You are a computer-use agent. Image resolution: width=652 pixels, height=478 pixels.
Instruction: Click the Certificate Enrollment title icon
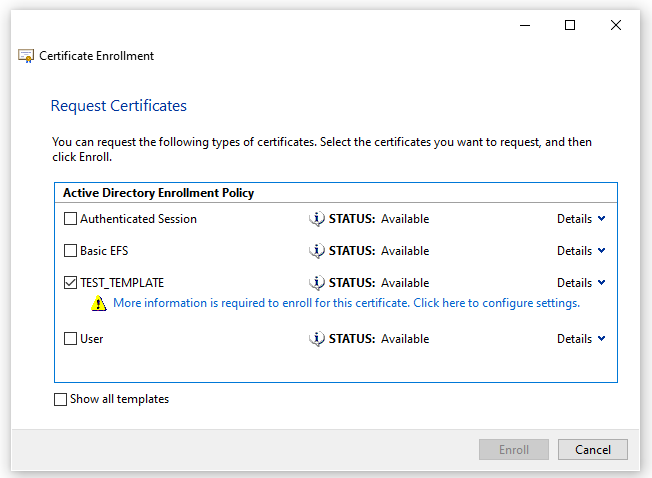pos(27,56)
